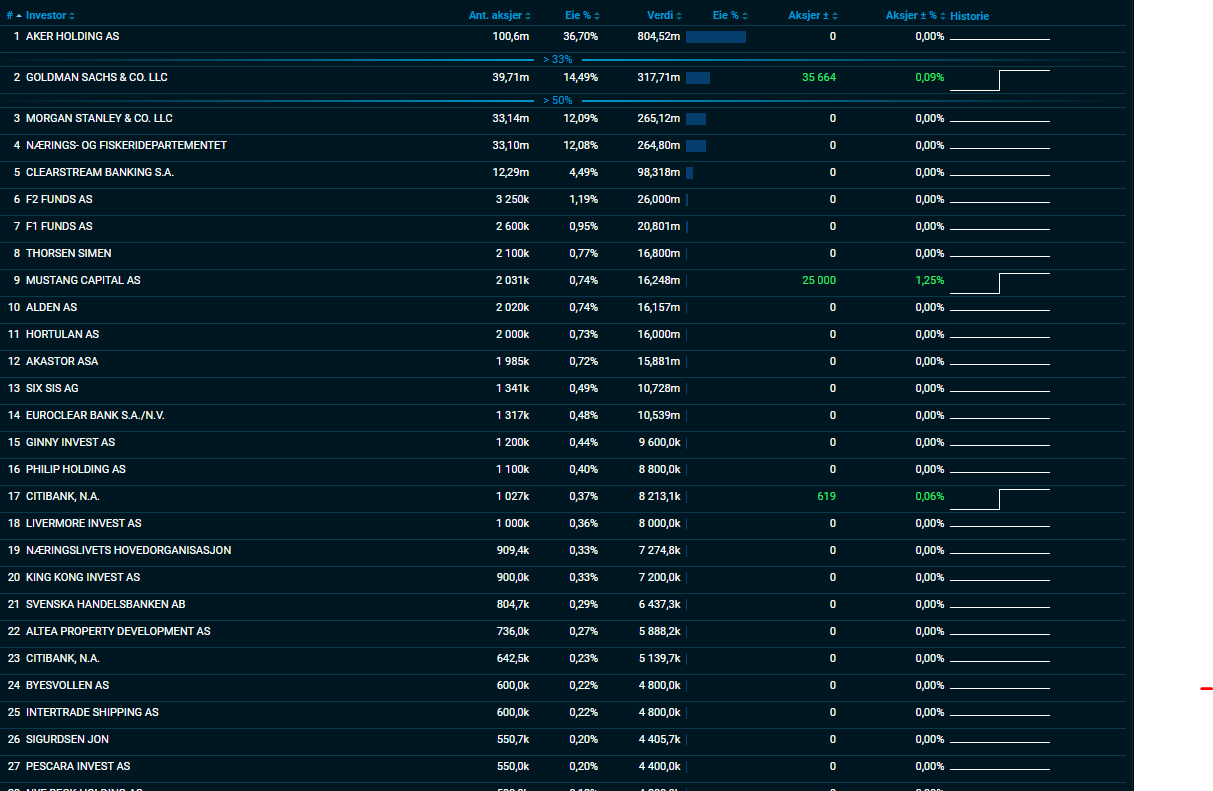This screenshot has height=791, width=1213.
Task: Click the 804,52m Verdi value
Action: pos(659,36)
